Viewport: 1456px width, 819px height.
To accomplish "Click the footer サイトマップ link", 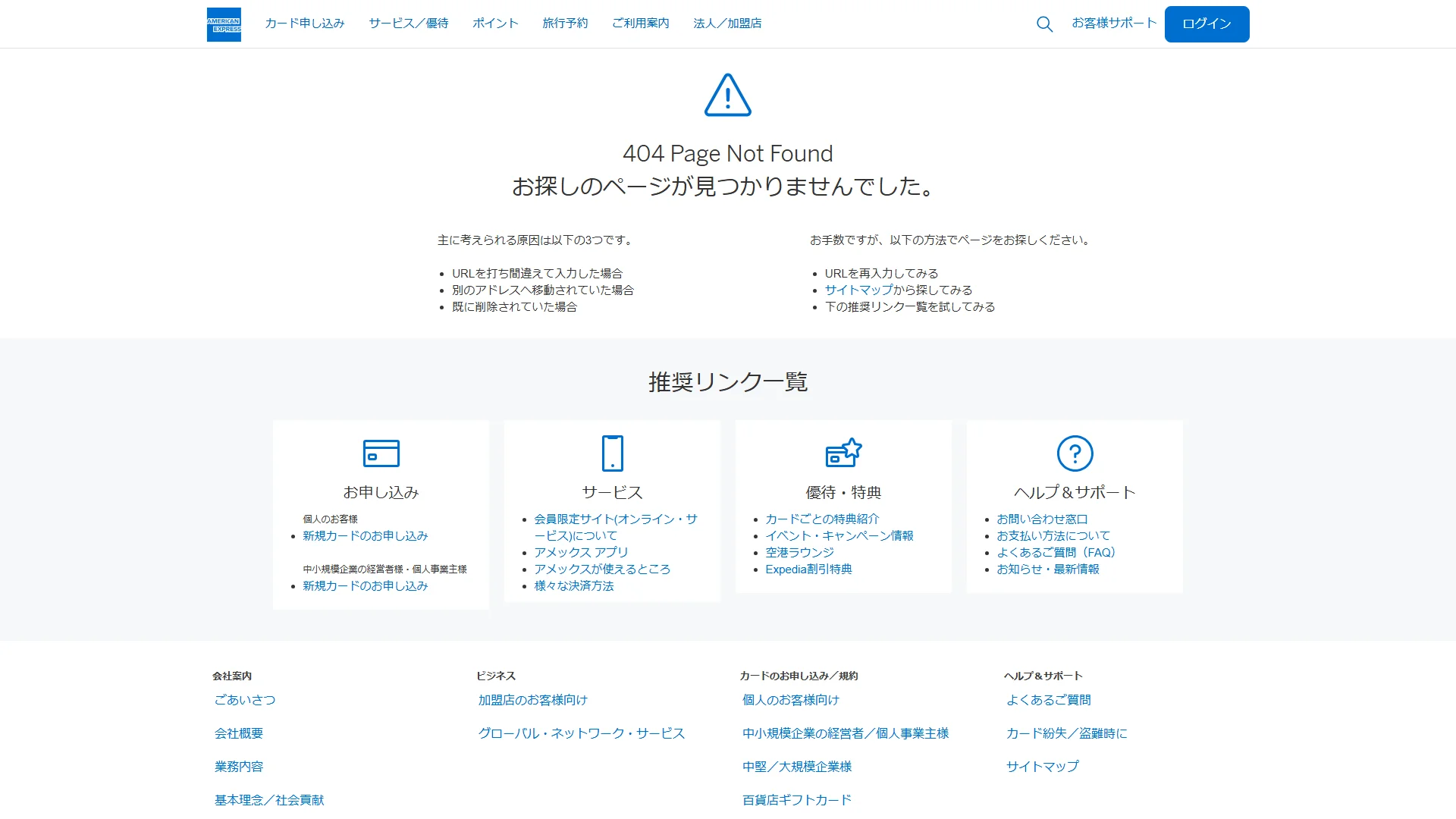I will [x=1043, y=767].
